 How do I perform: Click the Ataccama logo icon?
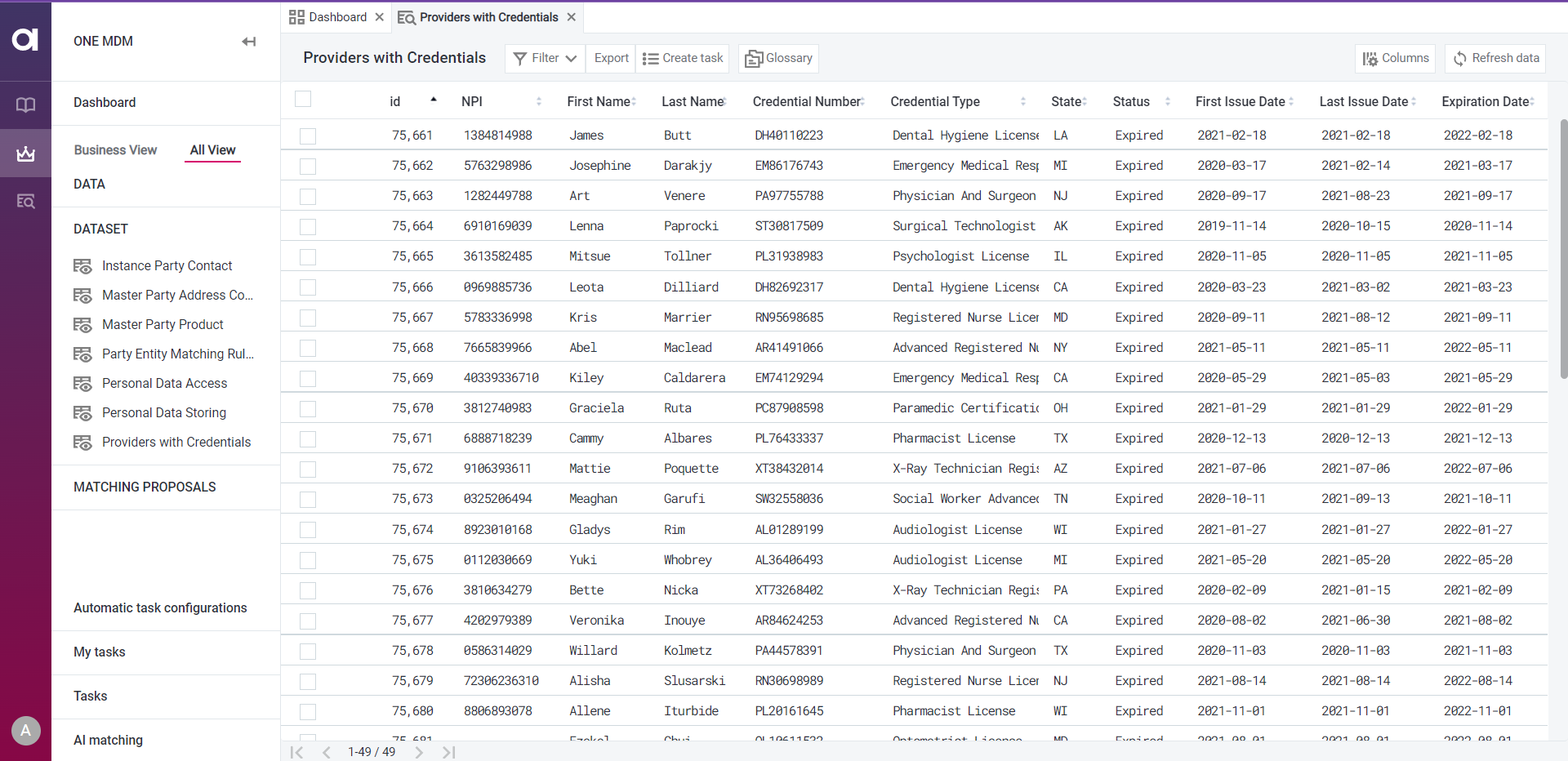click(x=25, y=40)
